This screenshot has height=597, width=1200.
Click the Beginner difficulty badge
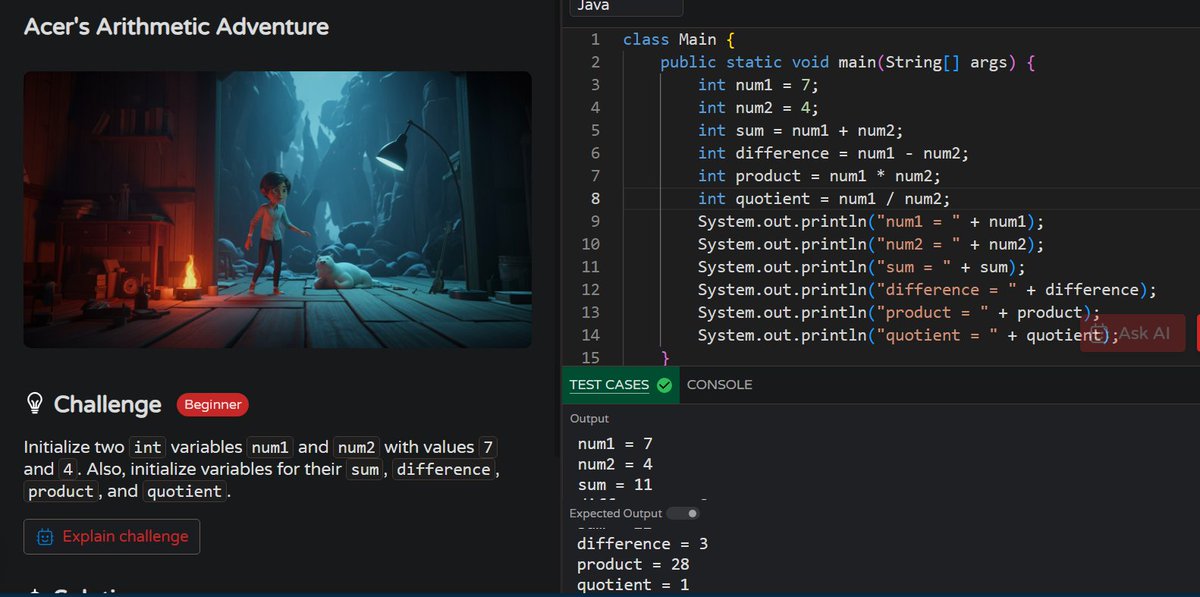tap(212, 405)
